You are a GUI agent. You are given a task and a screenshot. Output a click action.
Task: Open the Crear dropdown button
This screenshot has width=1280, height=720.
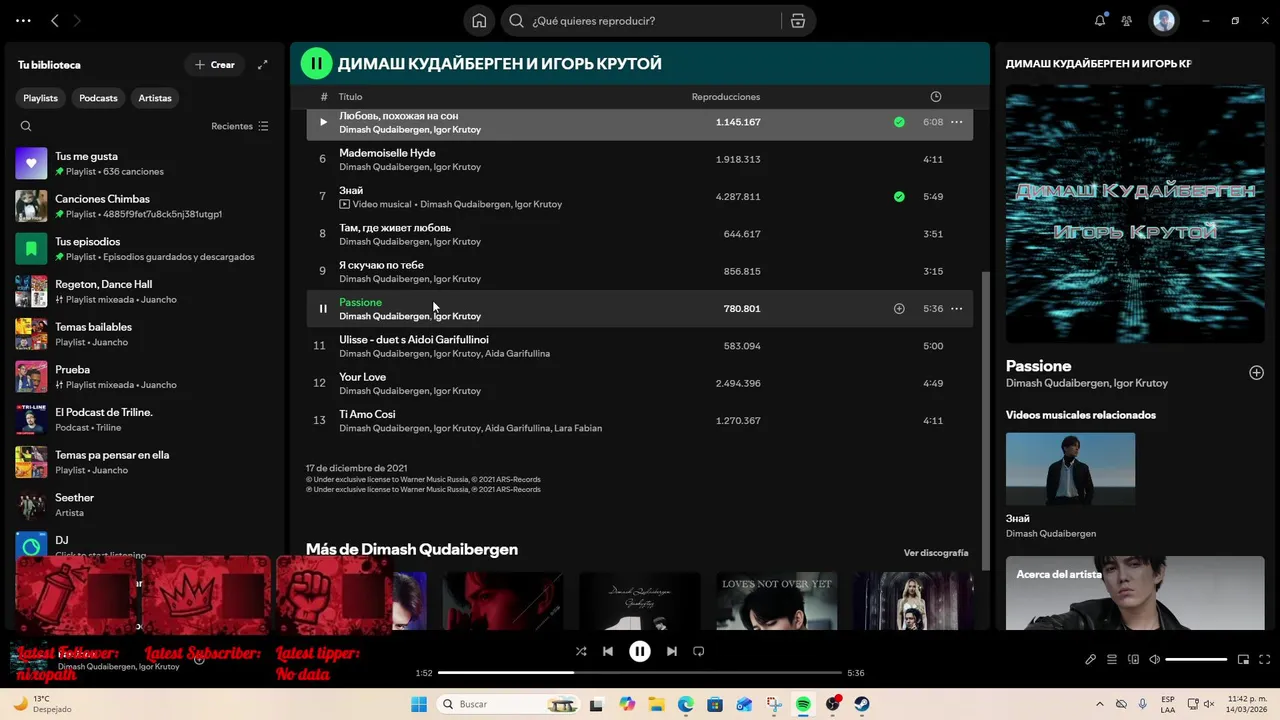click(x=215, y=65)
